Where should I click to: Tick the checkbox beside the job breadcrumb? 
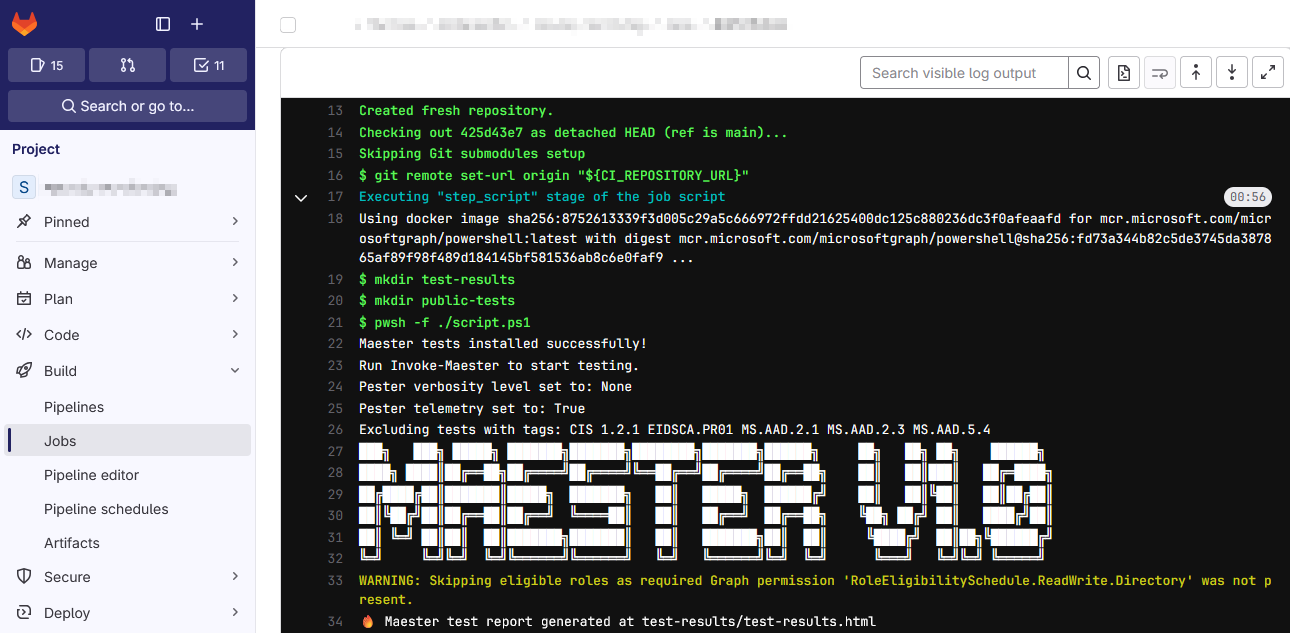[288, 25]
